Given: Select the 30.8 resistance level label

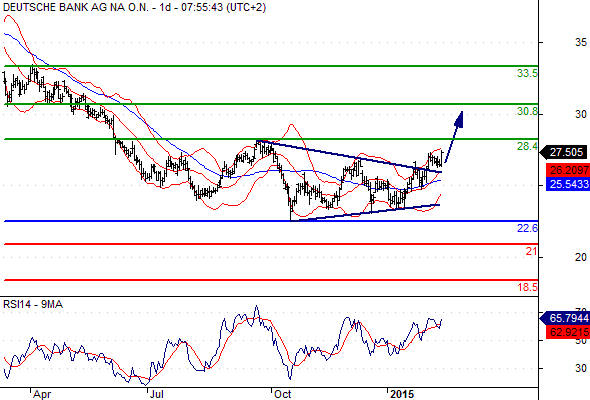Looking at the screenshot, I should pyautogui.click(x=527, y=111).
